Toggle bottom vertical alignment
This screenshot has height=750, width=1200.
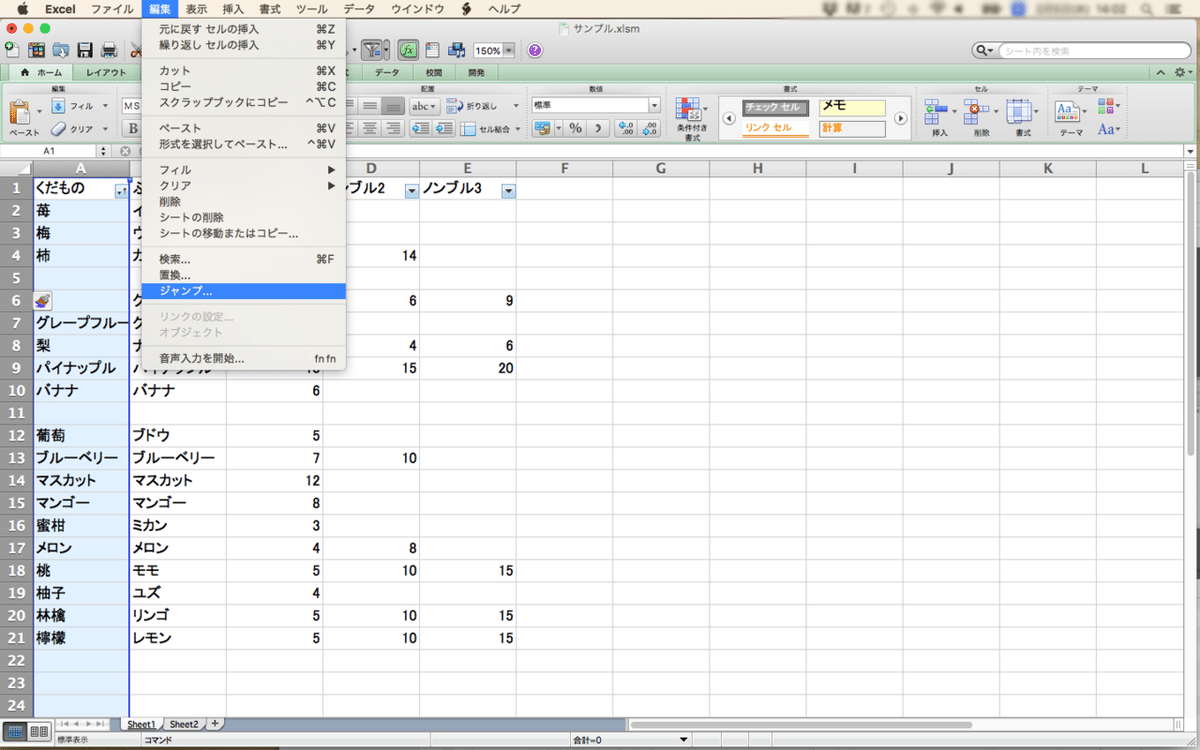tap(393, 105)
